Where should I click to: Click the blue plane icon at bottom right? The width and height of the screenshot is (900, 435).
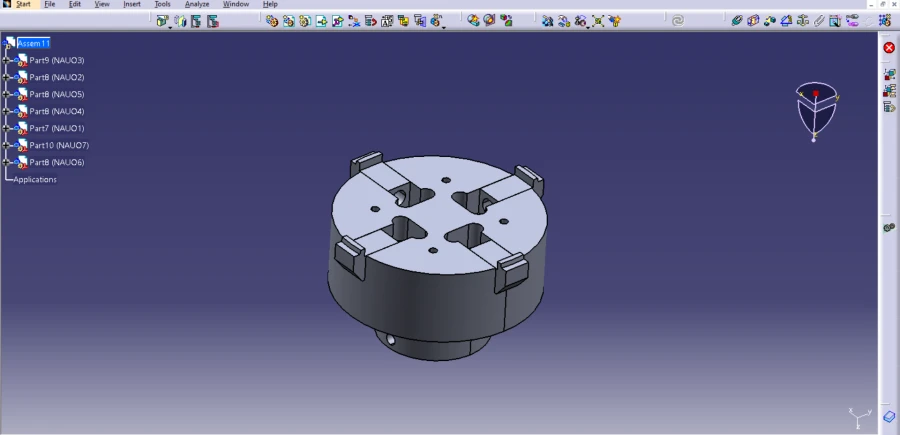point(889,416)
